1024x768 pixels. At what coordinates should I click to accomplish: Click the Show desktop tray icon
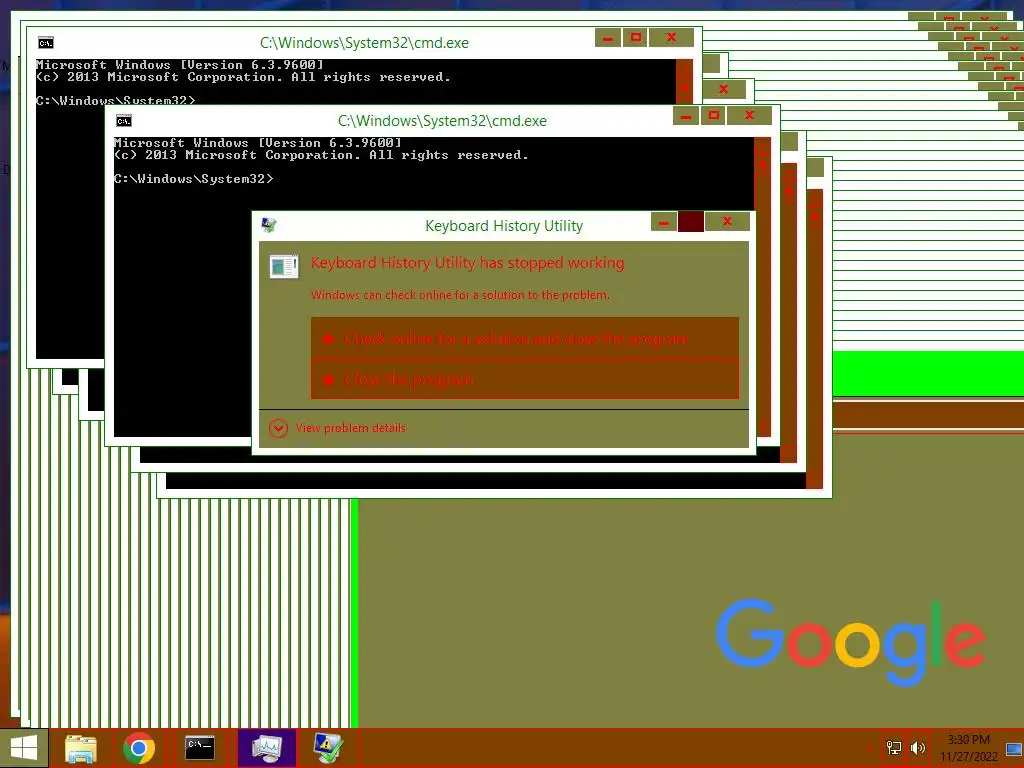(1014, 748)
